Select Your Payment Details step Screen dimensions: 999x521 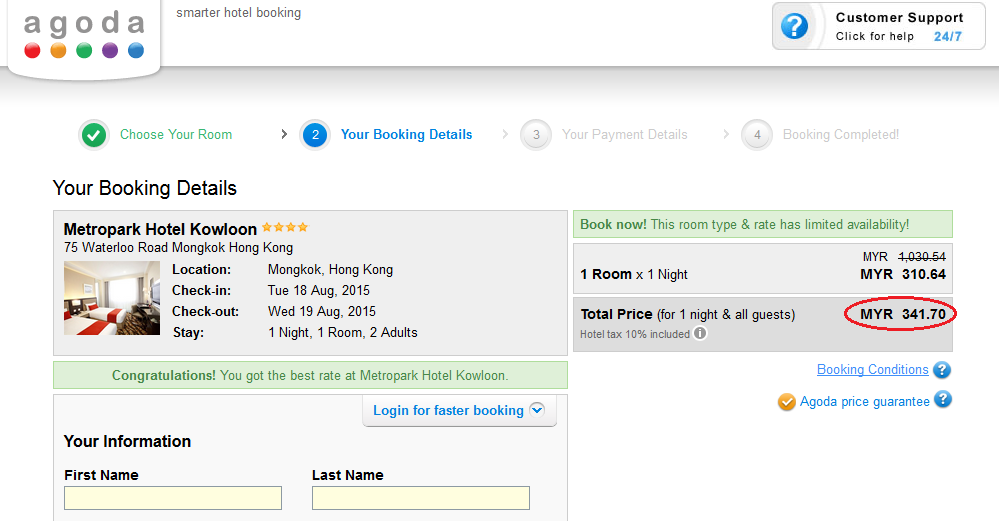pyautogui.click(x=624, y=135)
